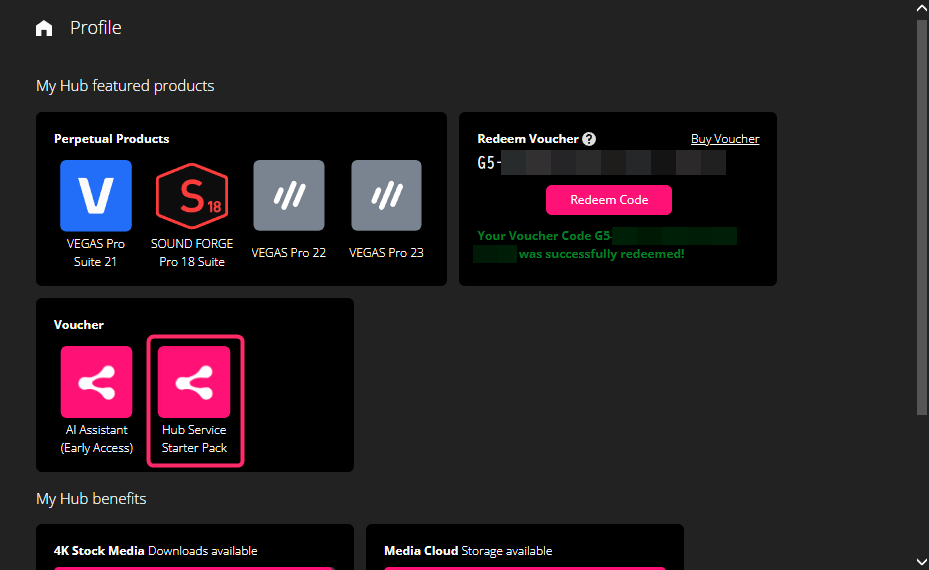The width and height of the screenshot is (929, 570).
Task: Click the scrollbar up arrow
Action: (921, 8)
